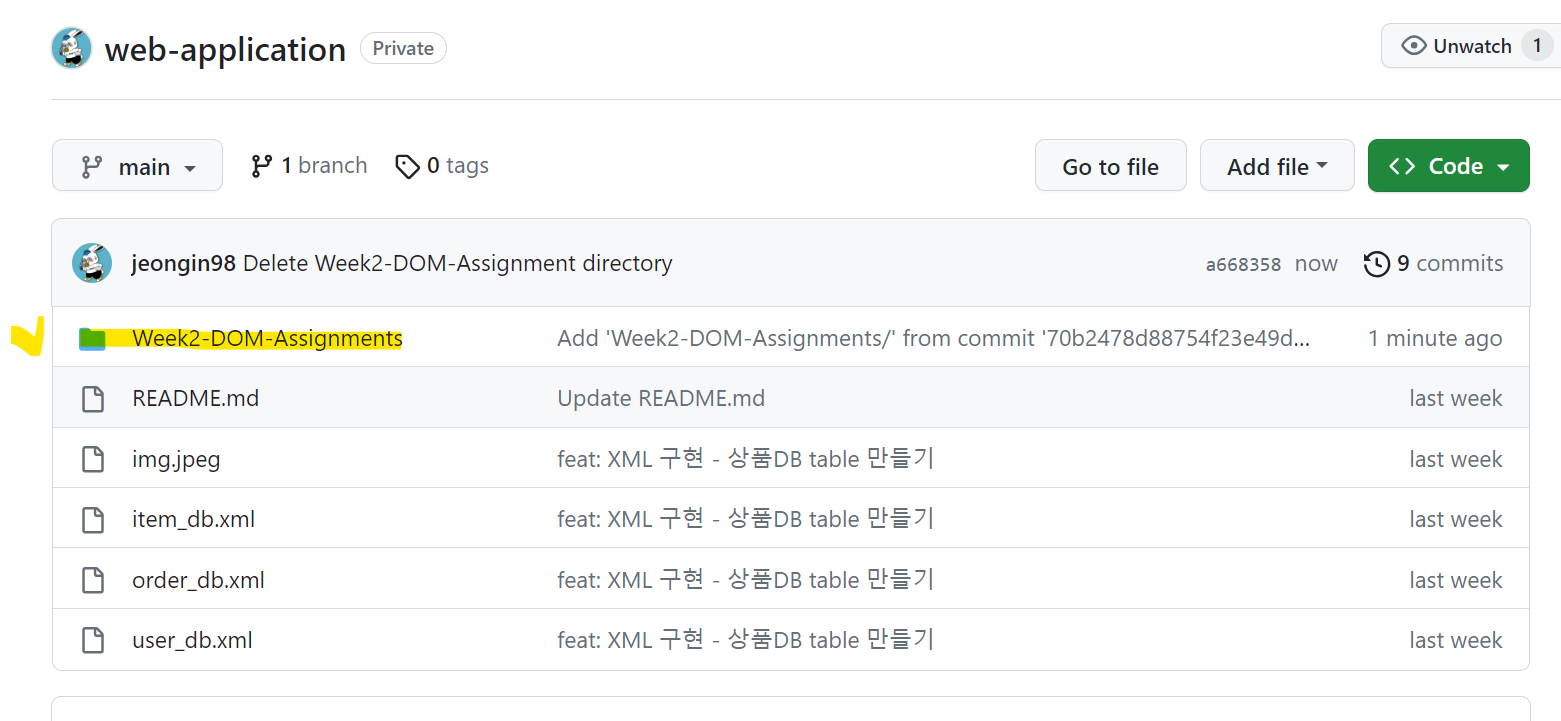
Task: Click the Week2-DOM-Assignments folder icon
Action: tap(93, 339)
